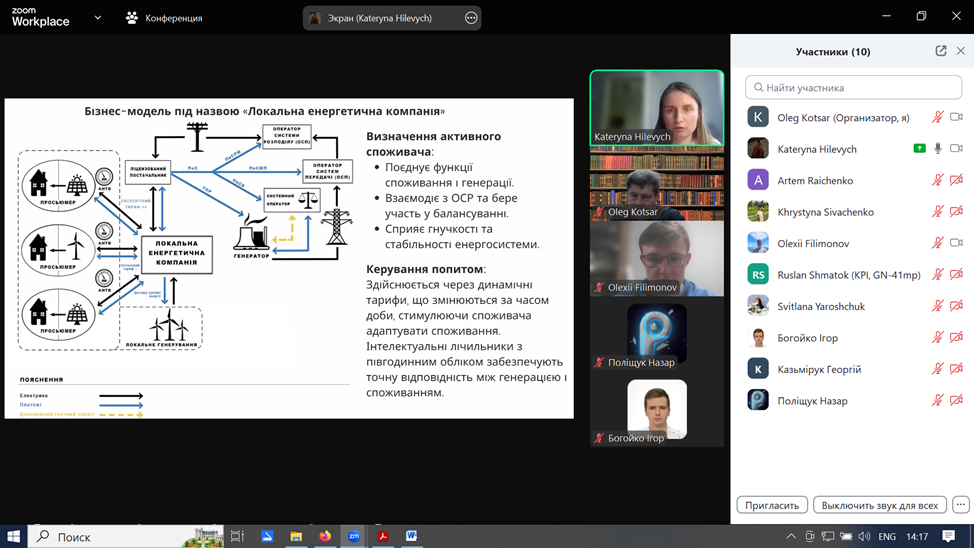Click Казьмірук Георгій's disabled camera icon
This screenshot has height=548, width=974.
tap(956, 369)
